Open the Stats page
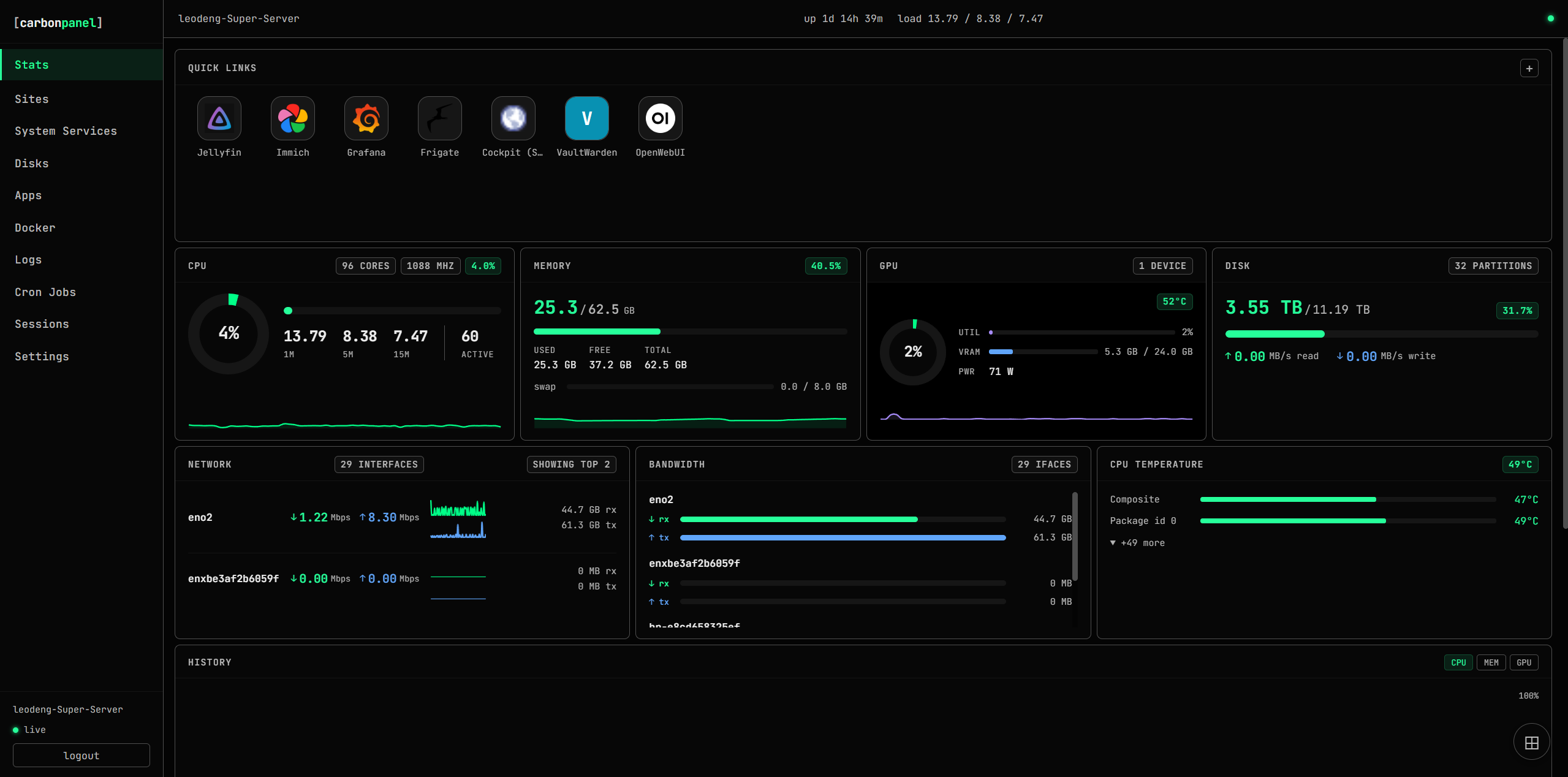Screen dimensions: 1568x777 (81, 65)
